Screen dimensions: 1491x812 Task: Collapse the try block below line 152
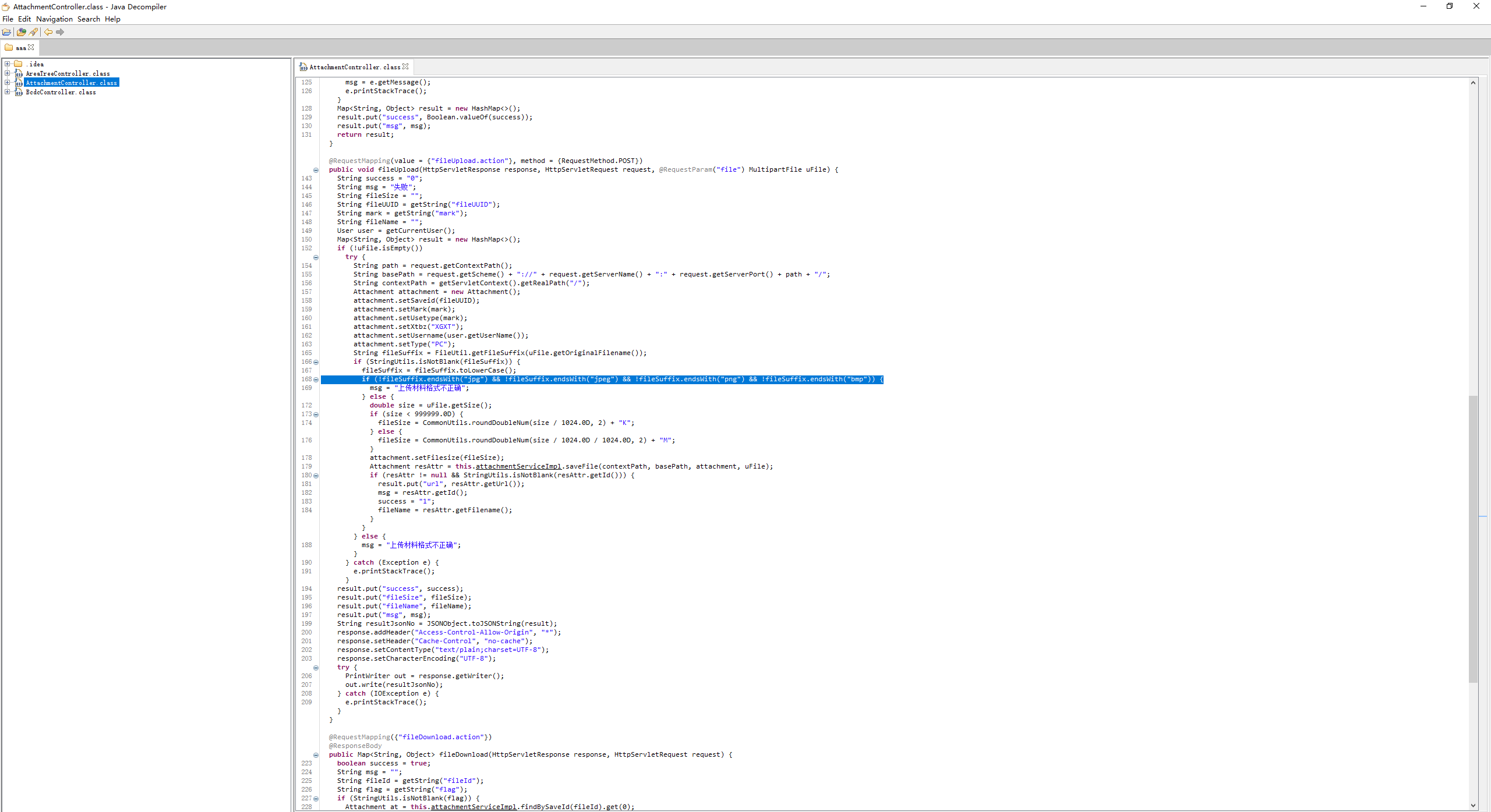click(x=316, y=257)
